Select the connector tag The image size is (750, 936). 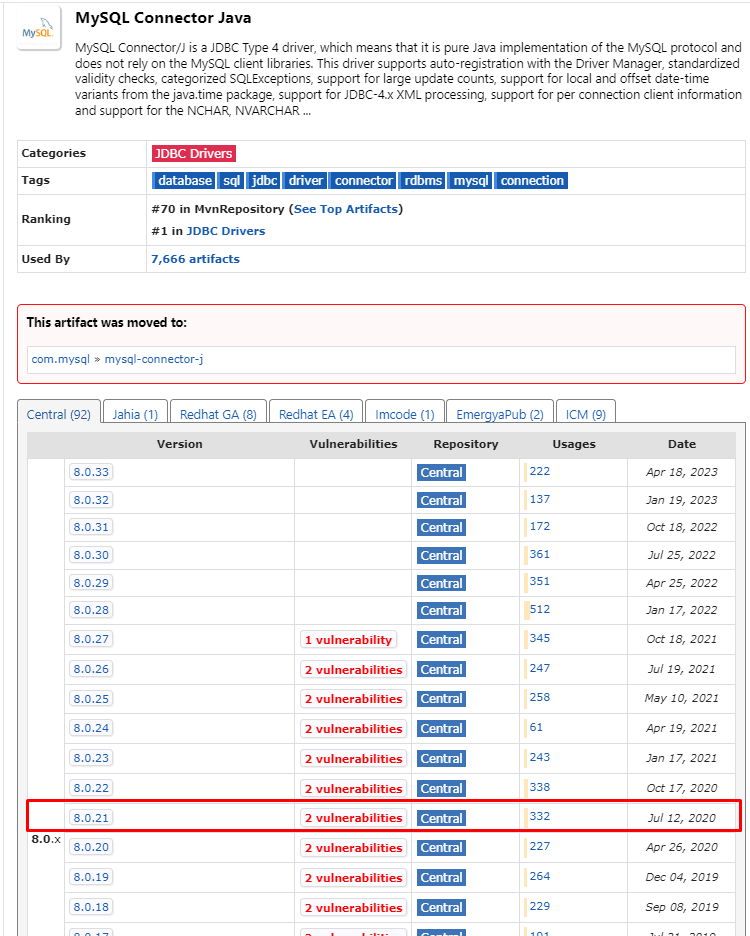[x=363, y=180]
